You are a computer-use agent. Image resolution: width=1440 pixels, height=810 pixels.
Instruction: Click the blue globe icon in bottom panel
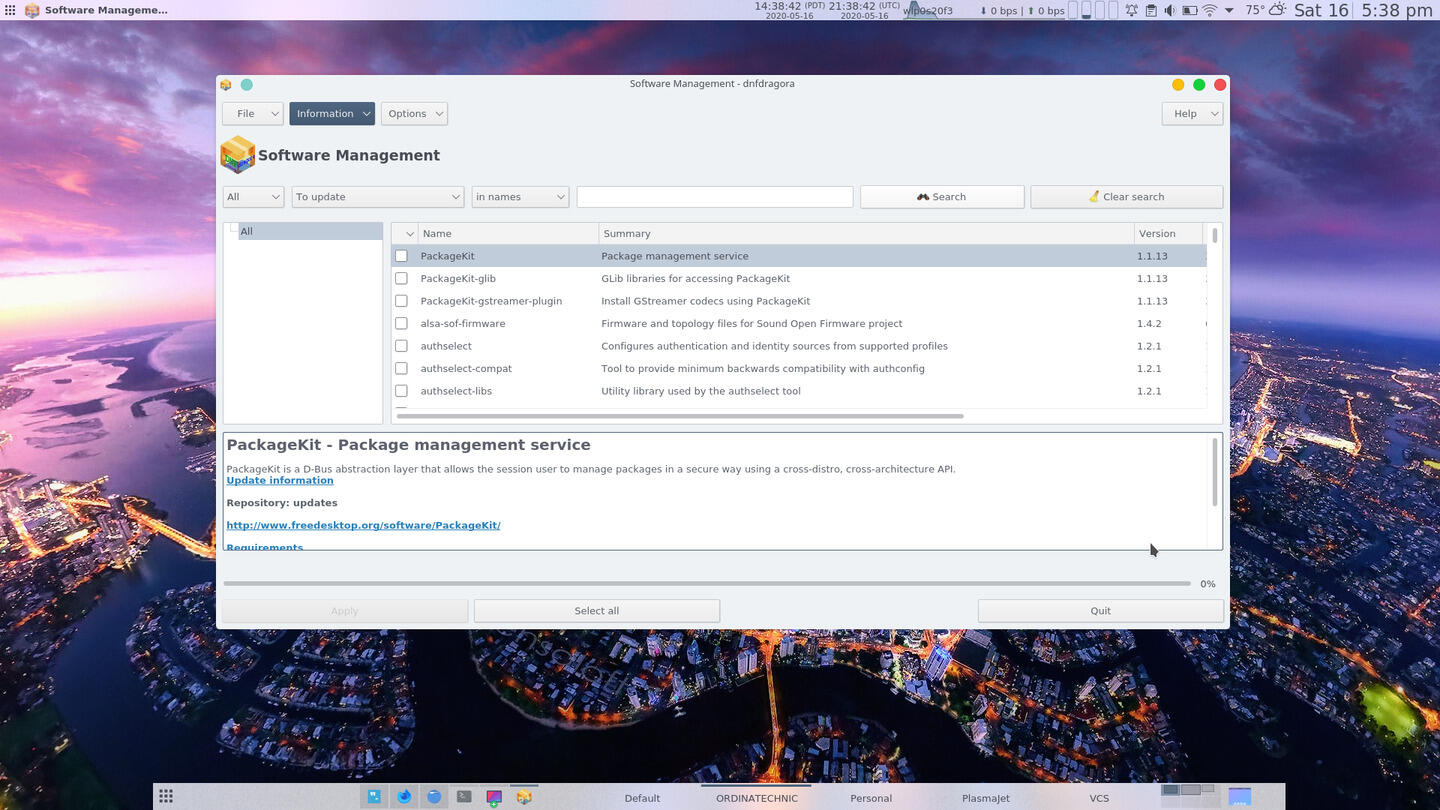click(434, 797)
